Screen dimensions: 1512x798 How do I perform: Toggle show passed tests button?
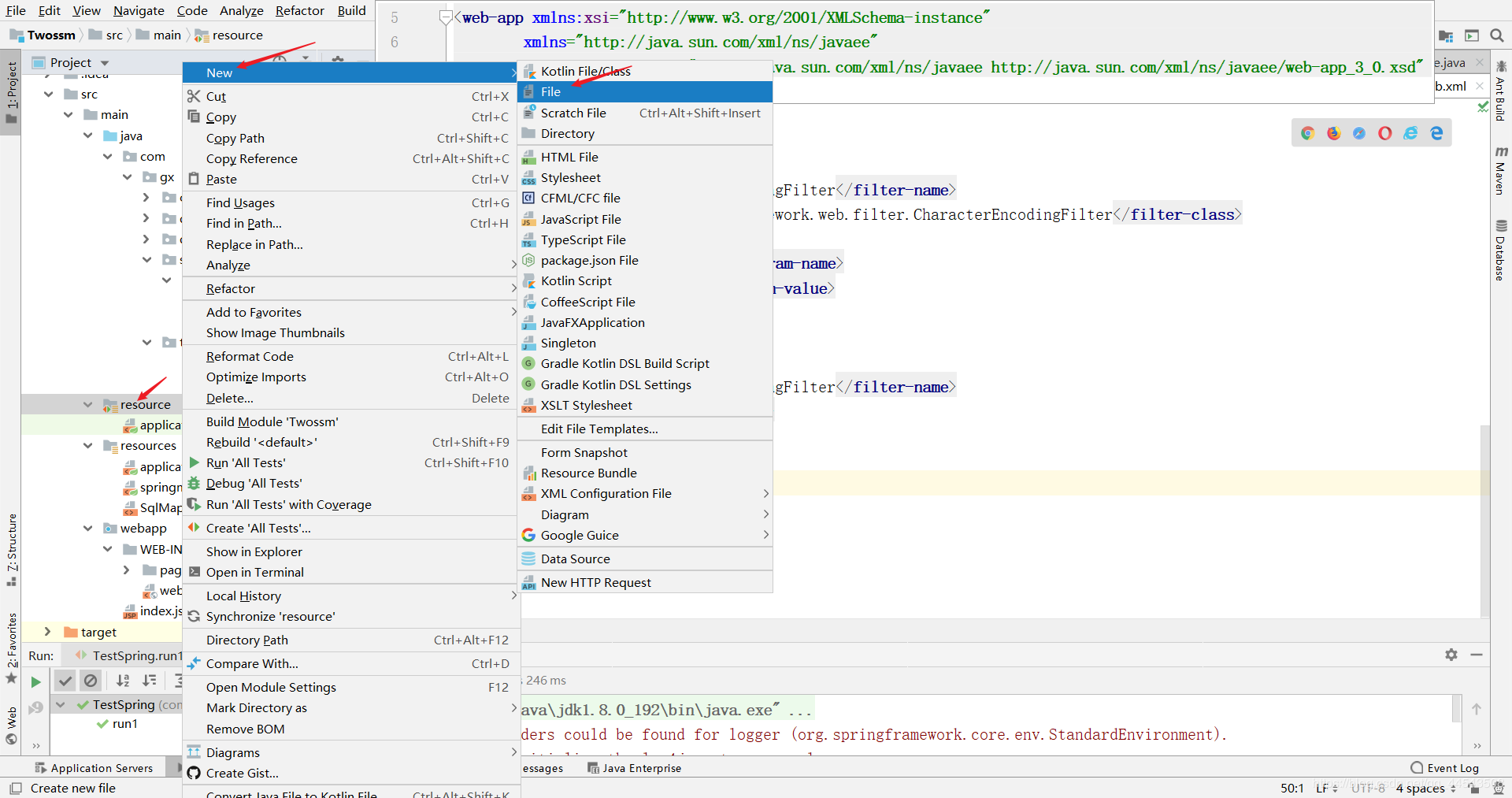click(65, 681)
